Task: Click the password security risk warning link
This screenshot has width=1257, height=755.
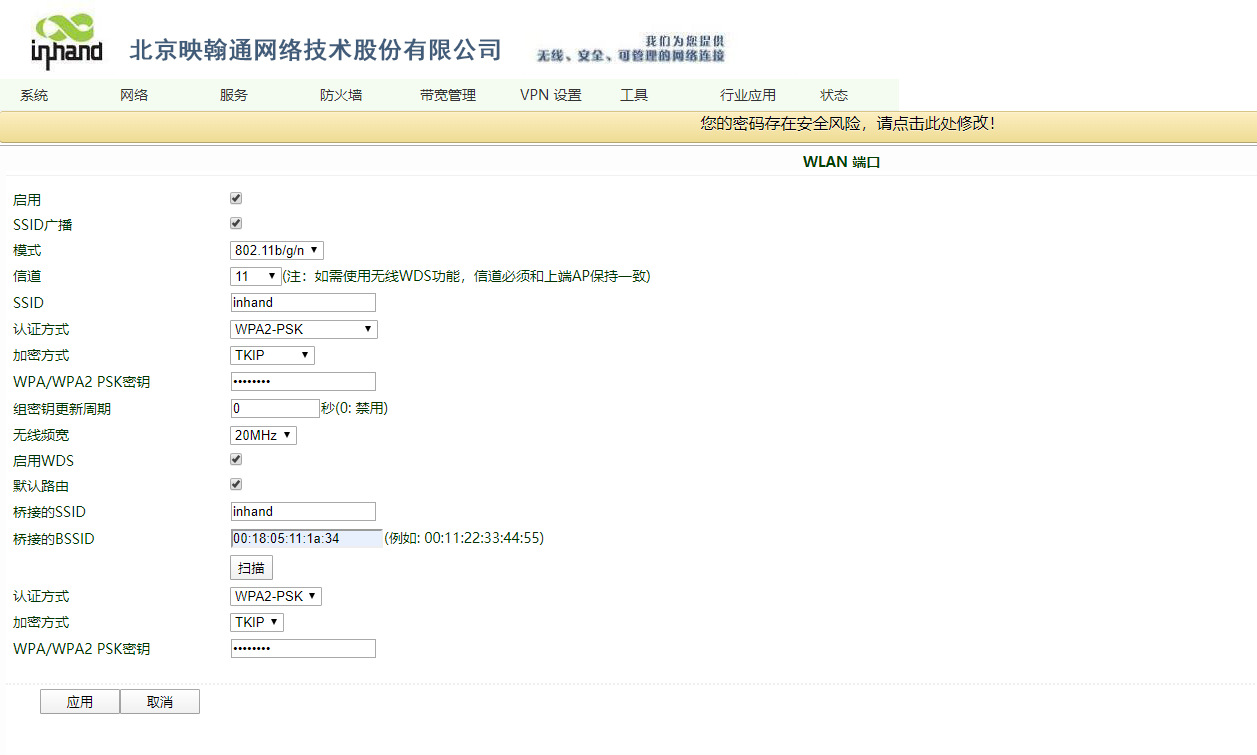Action: pyautogui.click(x=847, y=124)
